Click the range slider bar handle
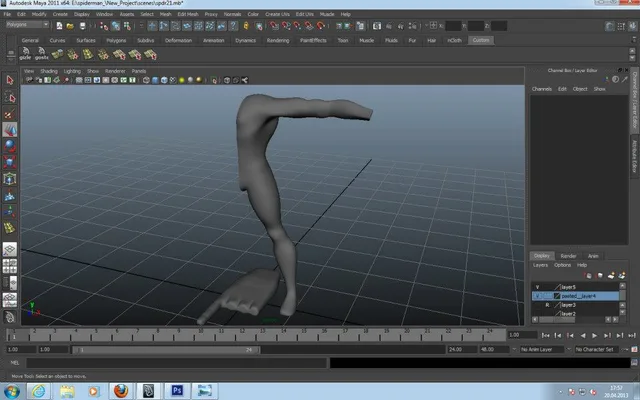 [x=166, y=350]
